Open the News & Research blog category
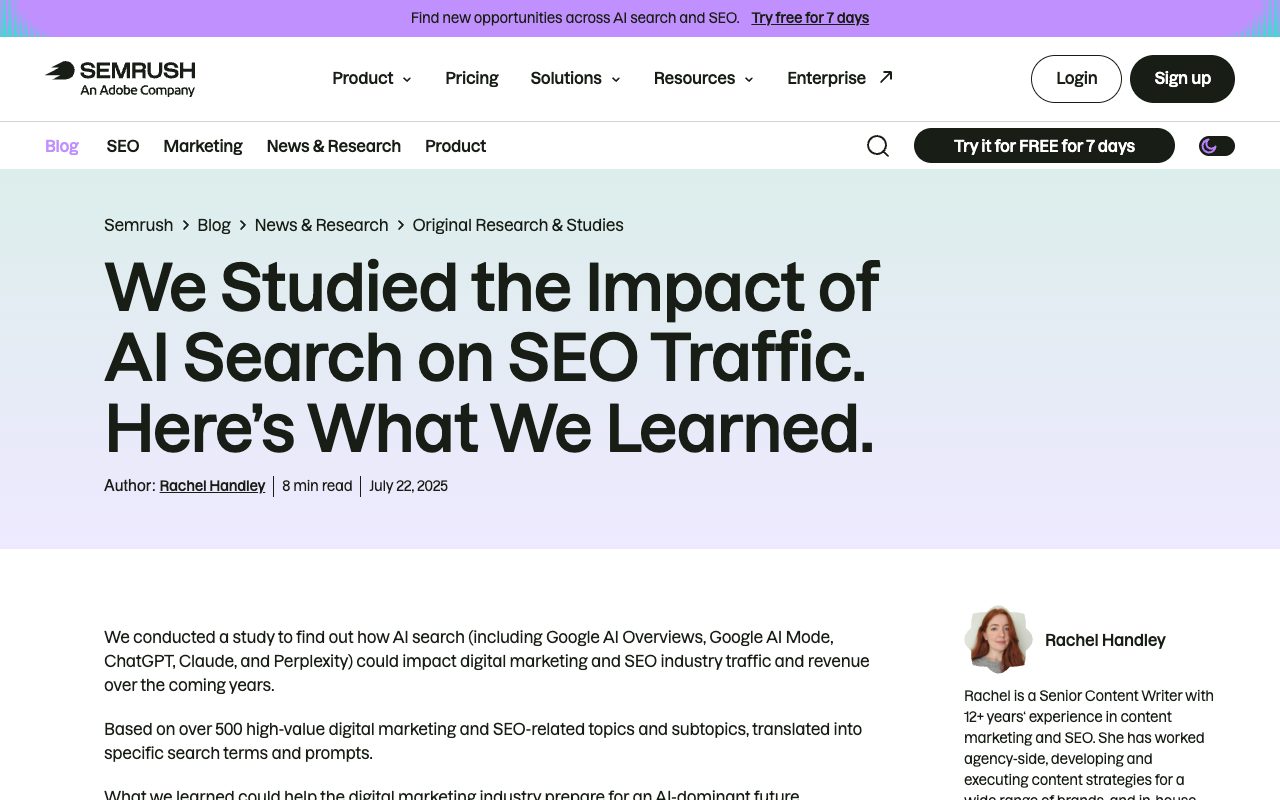The height and width of the screenshot is (800, 1280). click(334, 146)
